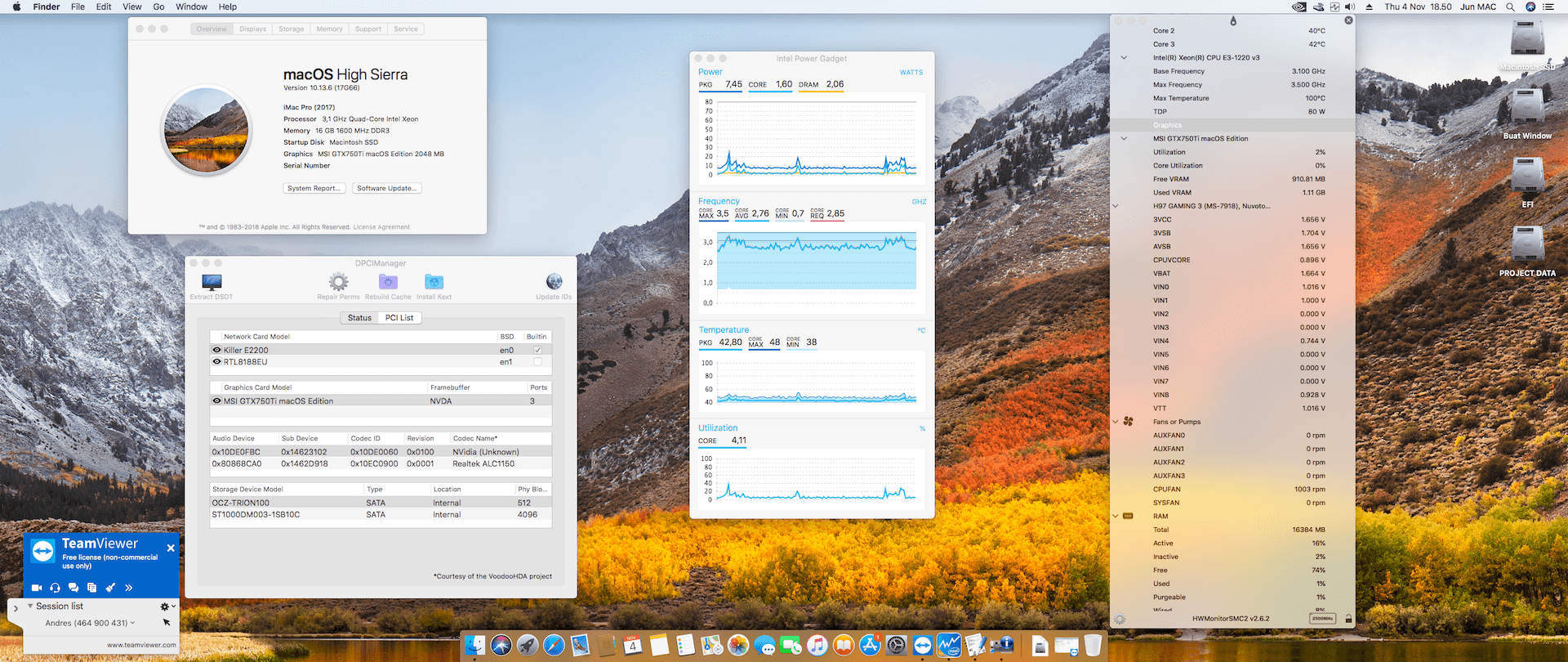Image resolution: width=1568 pixels, height=662 pixels.
Task: Open App Store from the Dock
Action: pyautogui.click(x=870, y=646)
